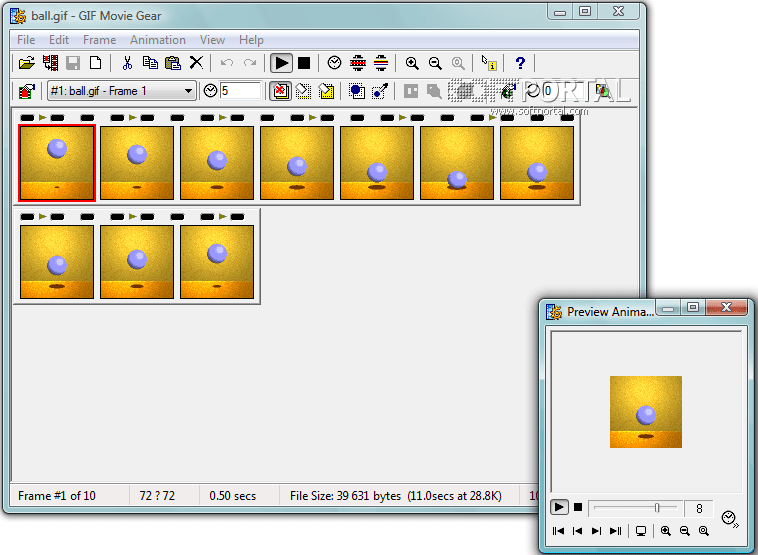Click the frame delay clock icon
The width and height of the screenshot is (758, 555).
tap(210, 90)
